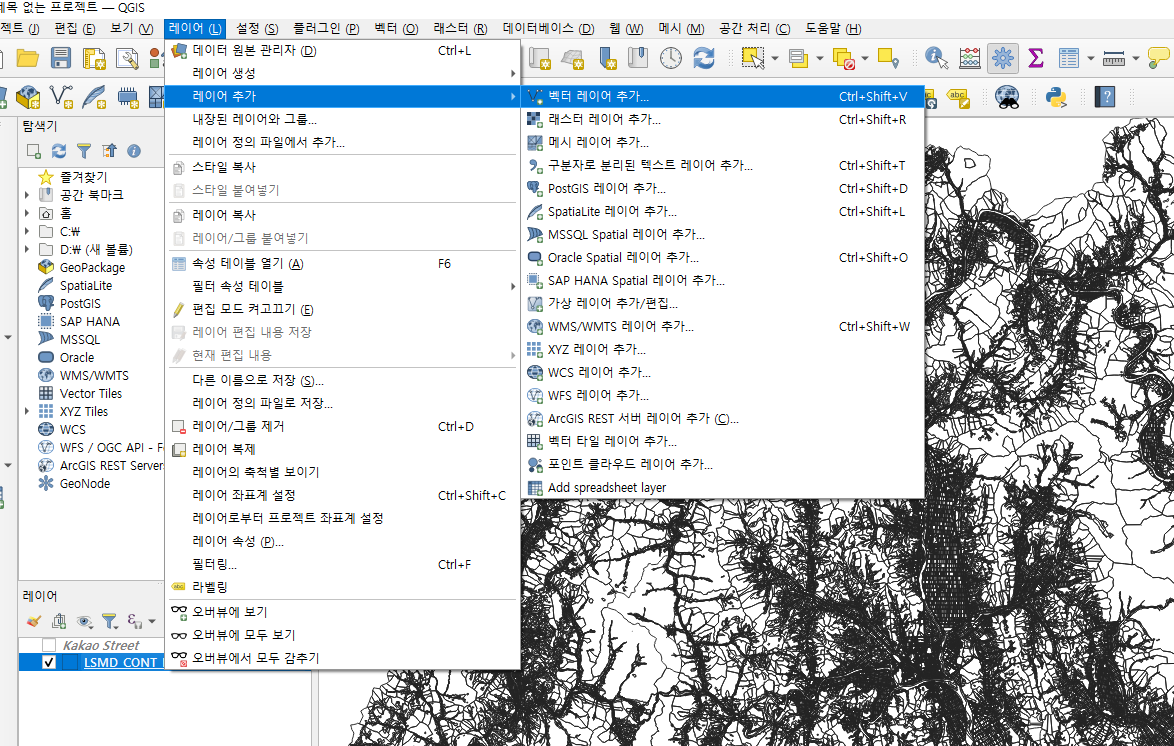
Task: Activate the measure line ruler tool
Action: pos(1114,58)
